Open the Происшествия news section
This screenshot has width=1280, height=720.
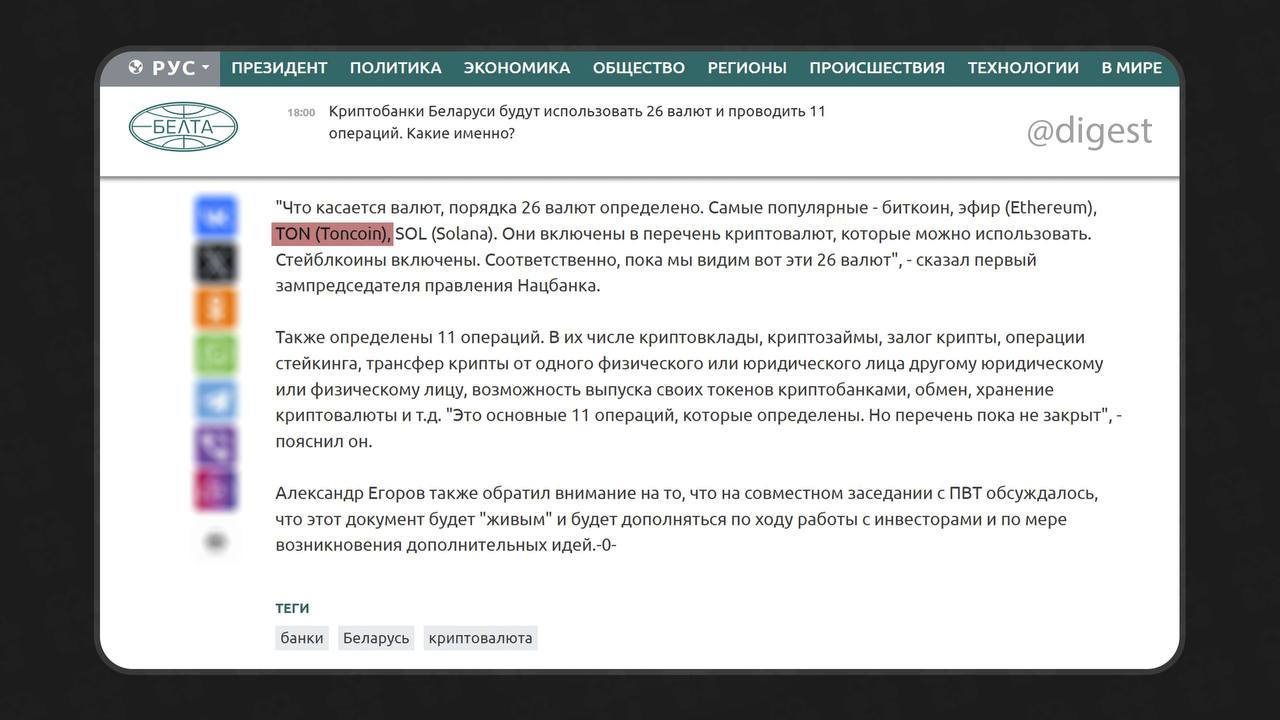click(876, 68)
